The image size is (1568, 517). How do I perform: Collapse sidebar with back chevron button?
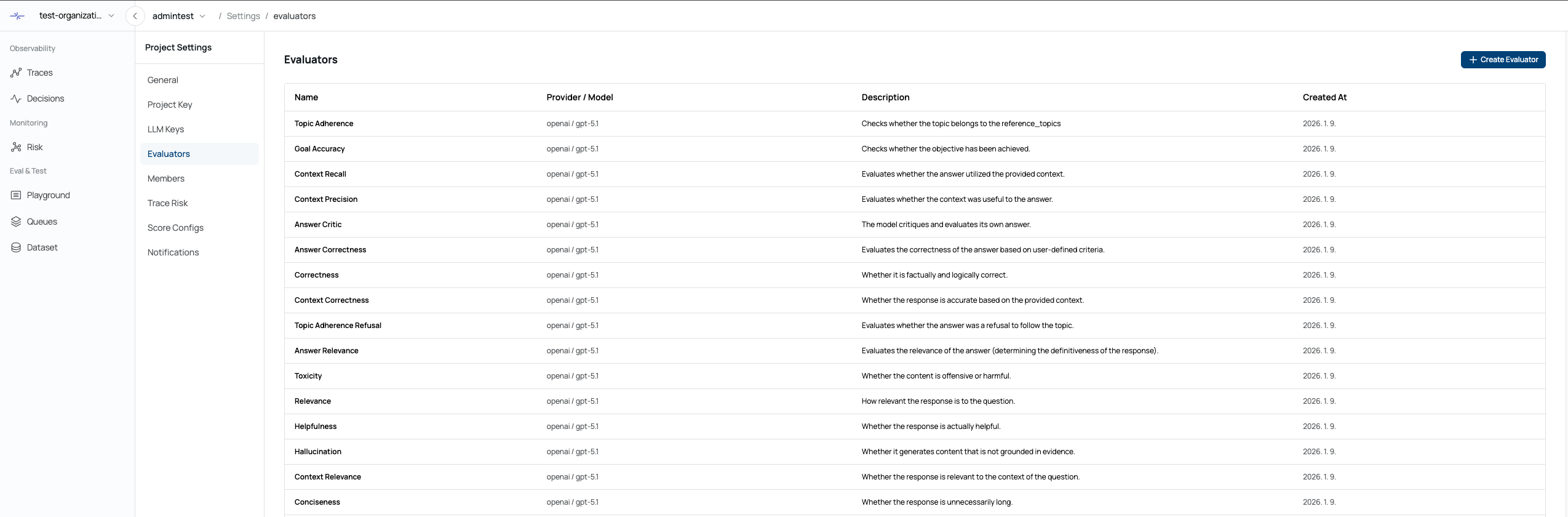(135, 16)
